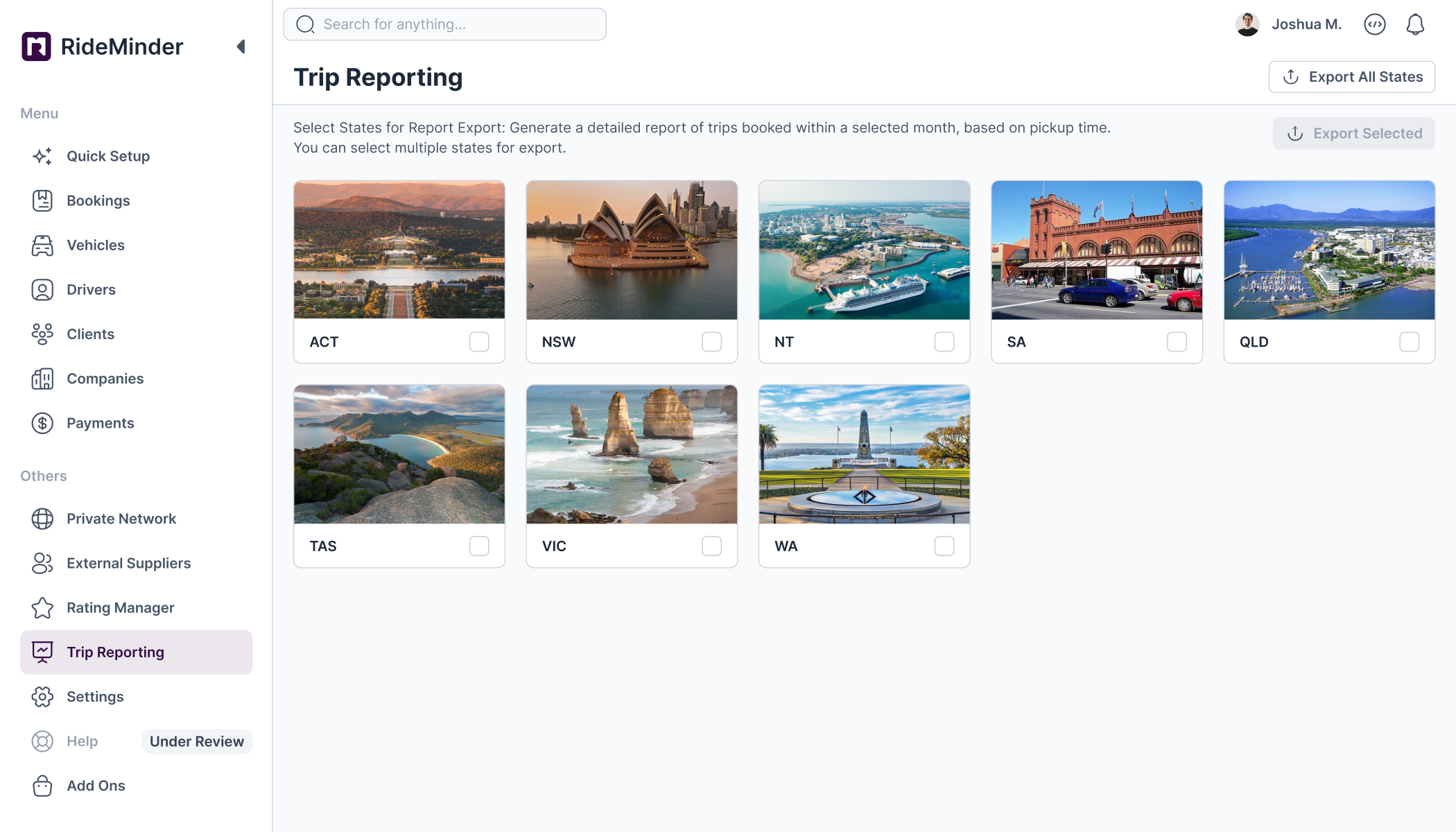1456x832 pixels.
Task: Click Joshua M. profile avatar
Action: pyautogui.click(x=1247, y=24)
